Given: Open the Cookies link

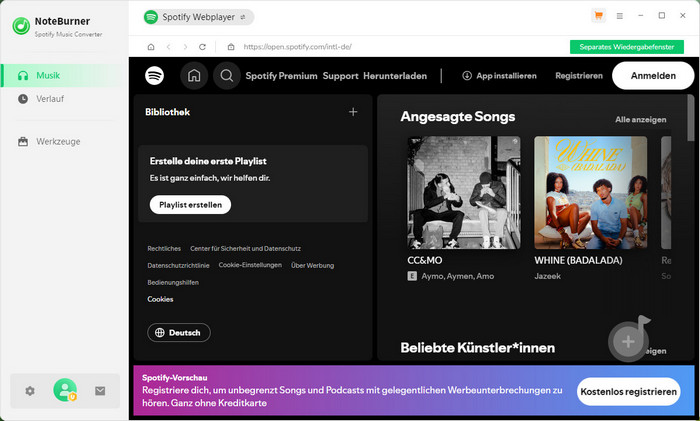Looking at the screenshot, I should (160, 299).
